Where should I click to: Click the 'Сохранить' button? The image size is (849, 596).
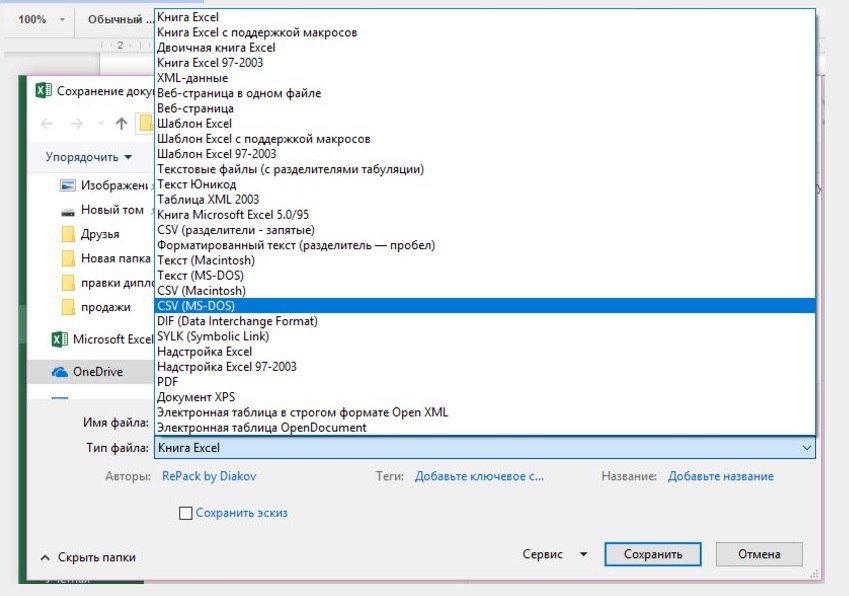click(x=652, y=554)
